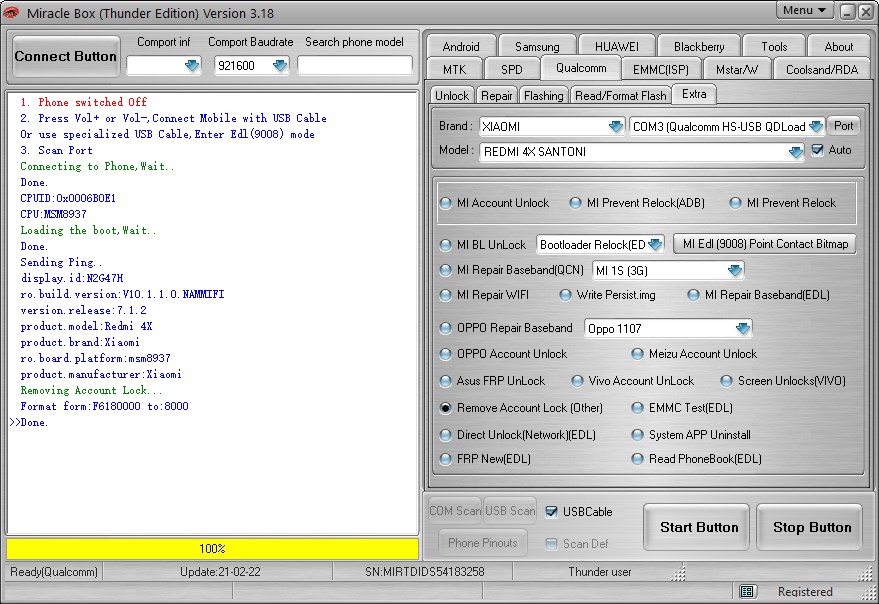Screen dimensions: 879x604
Task: Choose FRP New(EDL) radio option
Action: tap(446, 459)
